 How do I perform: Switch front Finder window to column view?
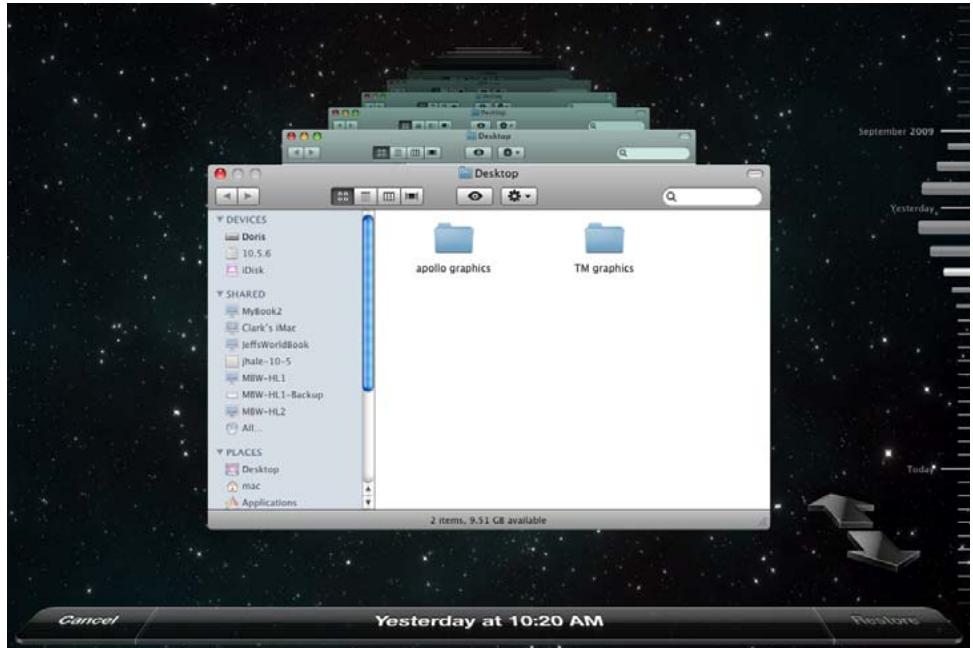[x=388, y=196]
